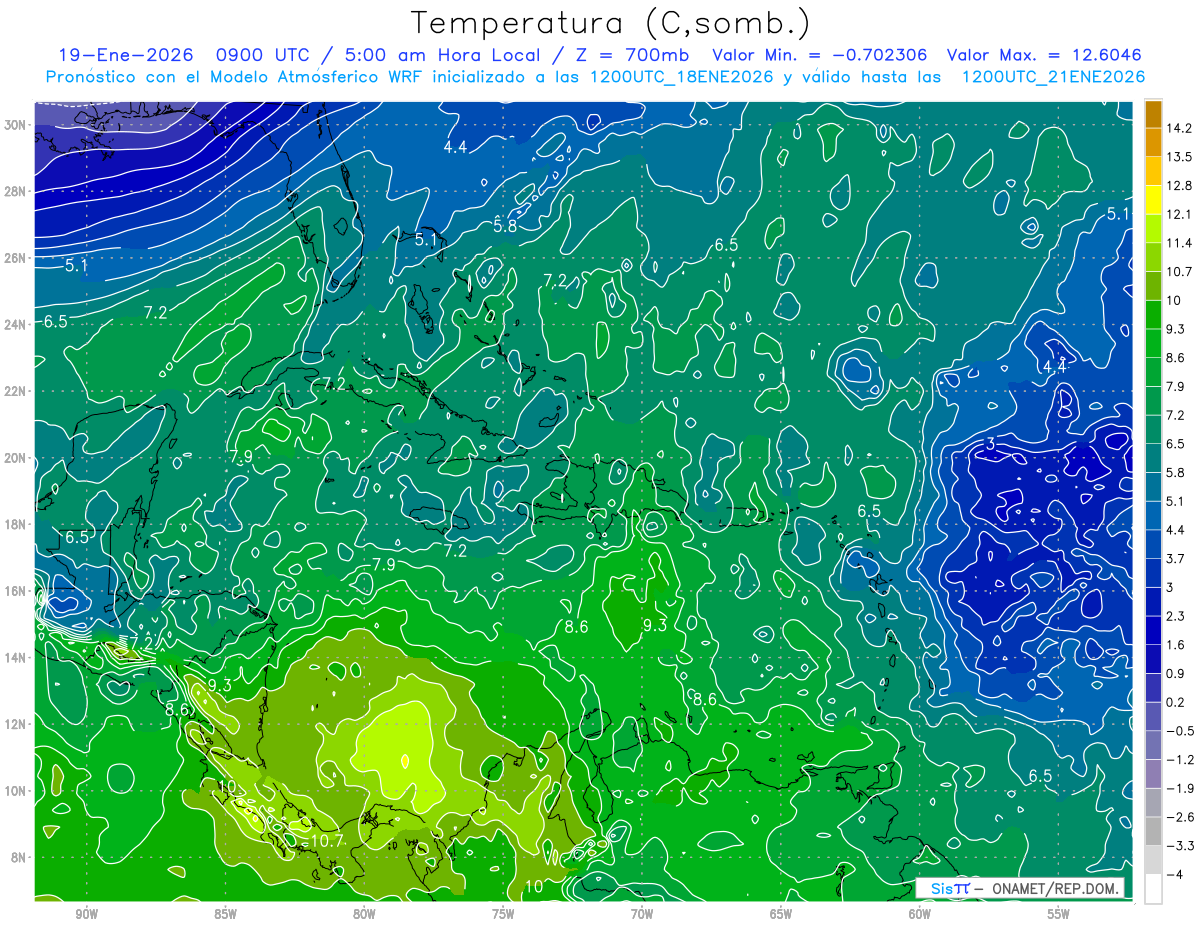This screenshot has height=927, width=1200.
Task: Click the title "Temperatura (C,somb.)"
Action: pos(610,24)
